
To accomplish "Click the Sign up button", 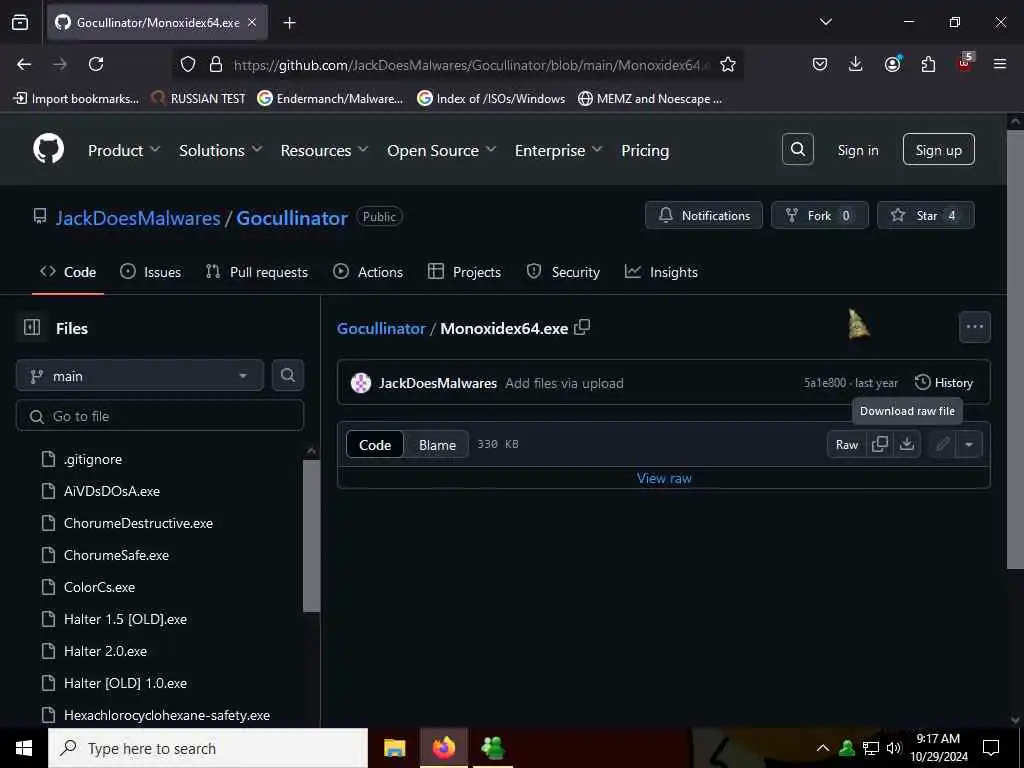I will pos(938,150).
